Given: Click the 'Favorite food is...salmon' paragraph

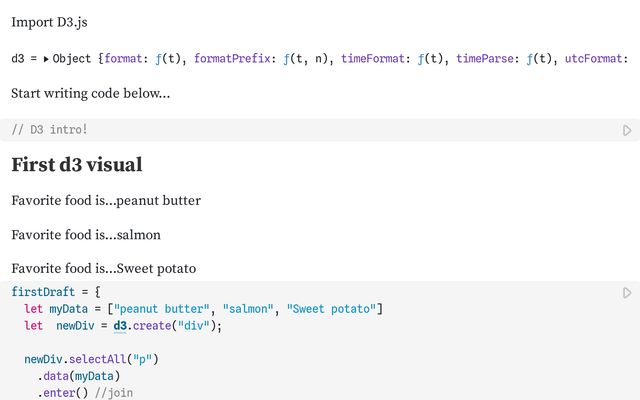Looking at the screenshot, I should 86,235.
